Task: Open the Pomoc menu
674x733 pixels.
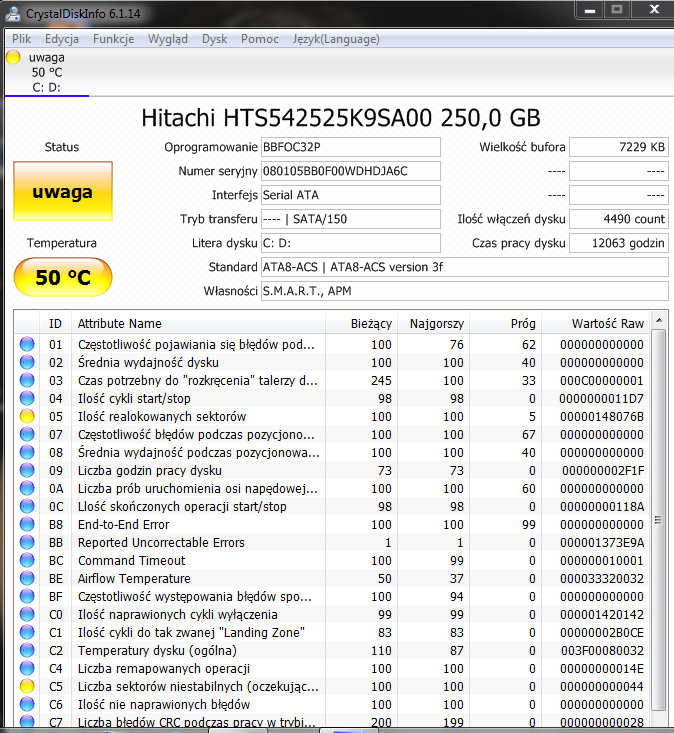Action: (260, 39)
